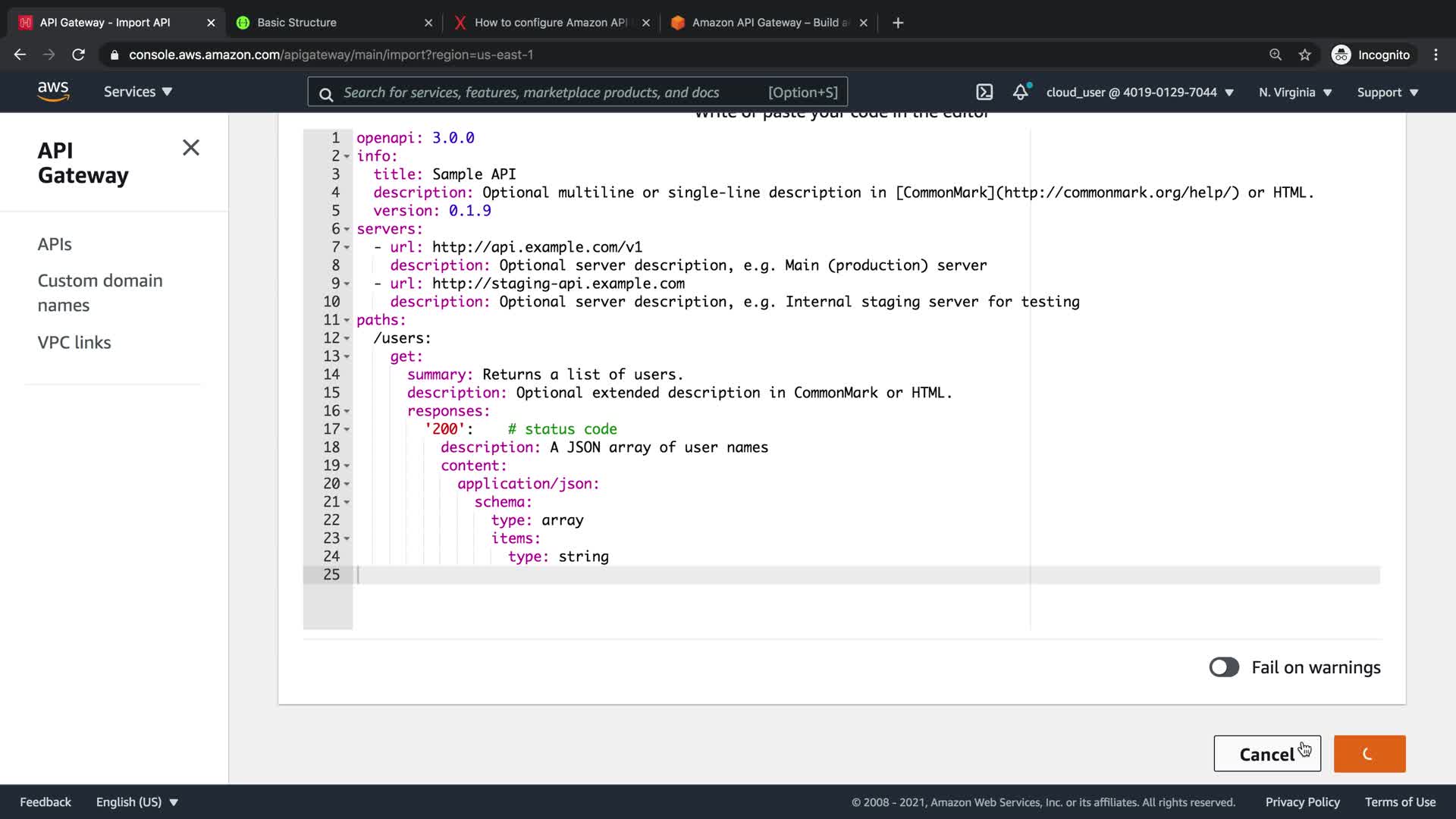Image resolution: width=1456 pixels, height=819 pixels.
Task: Click the Cancel button
Action: tap(1266, 754)
